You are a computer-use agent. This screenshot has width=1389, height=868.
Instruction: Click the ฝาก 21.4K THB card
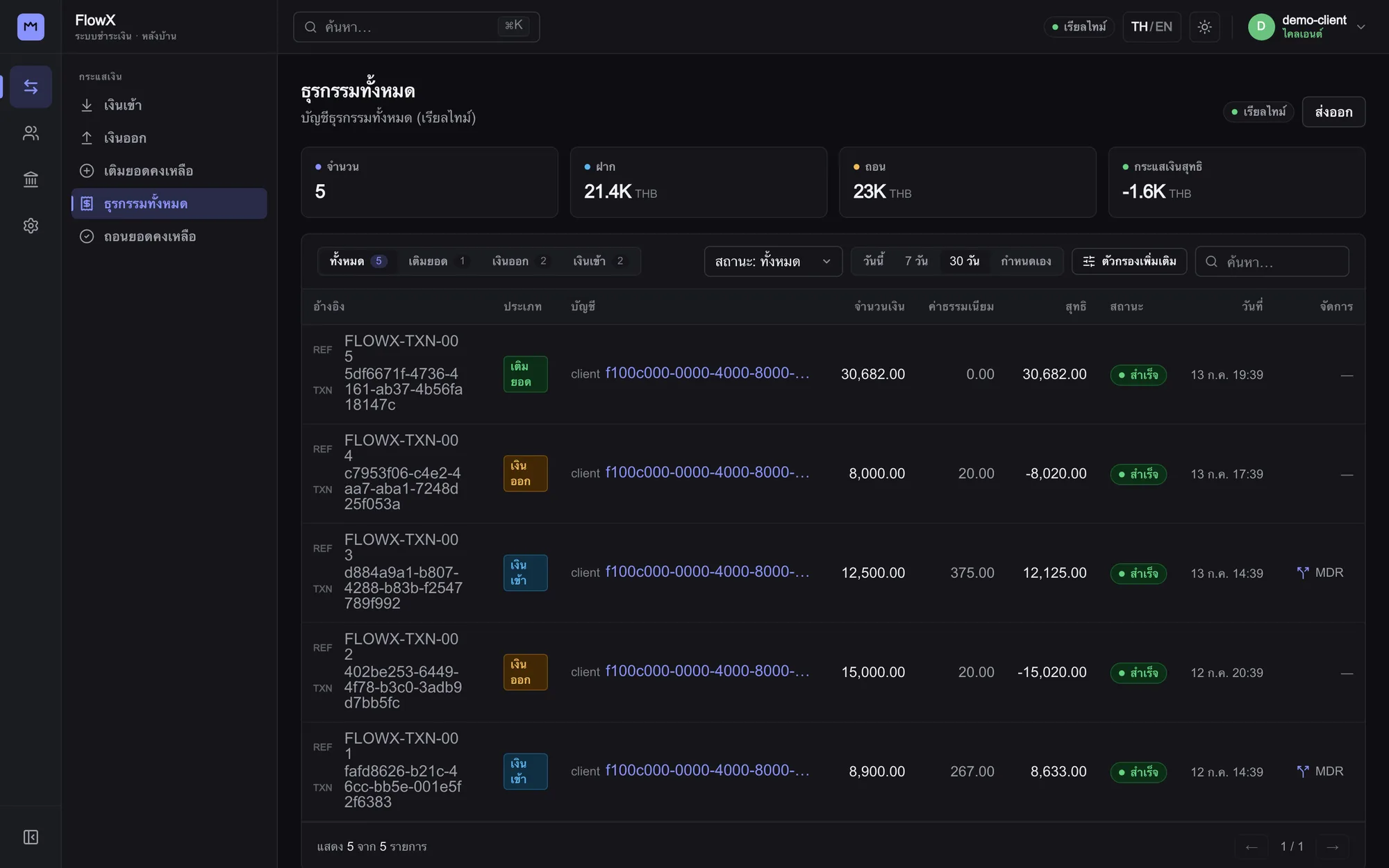tap(699, 182)
